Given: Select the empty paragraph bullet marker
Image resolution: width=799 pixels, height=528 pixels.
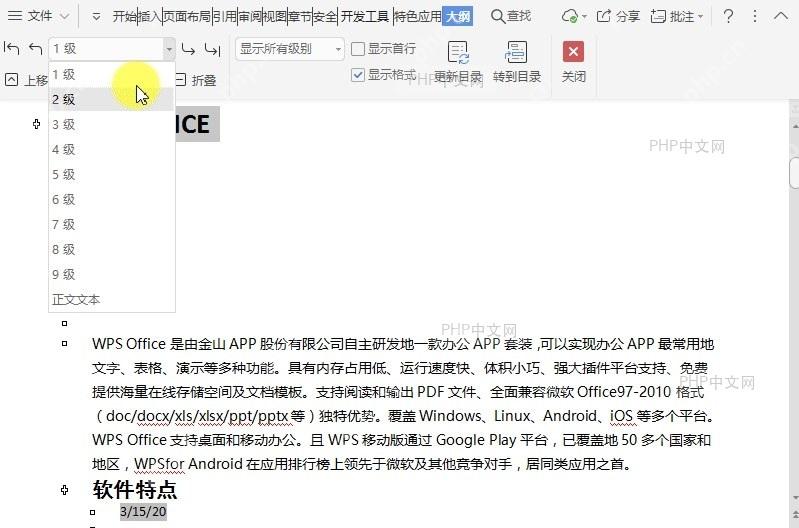Looking at the screenshot, I should [64, 323].
